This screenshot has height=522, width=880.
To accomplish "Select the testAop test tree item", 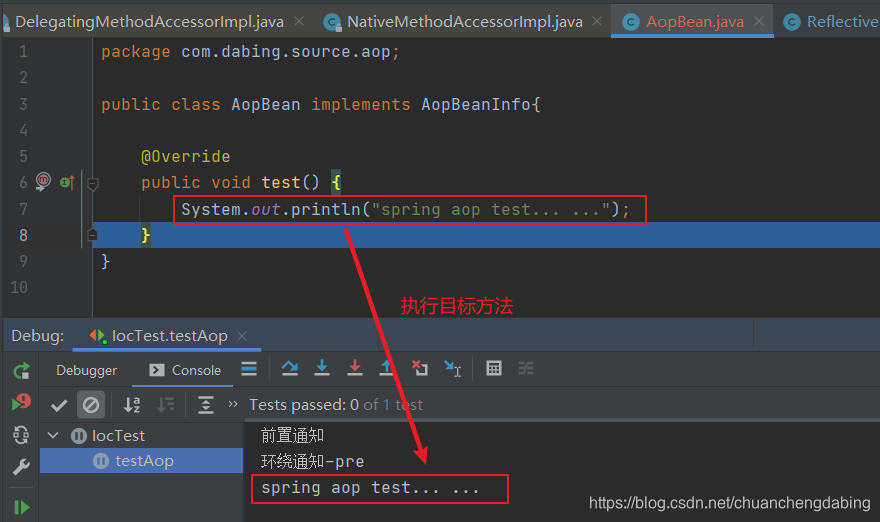I will (141, 461).
